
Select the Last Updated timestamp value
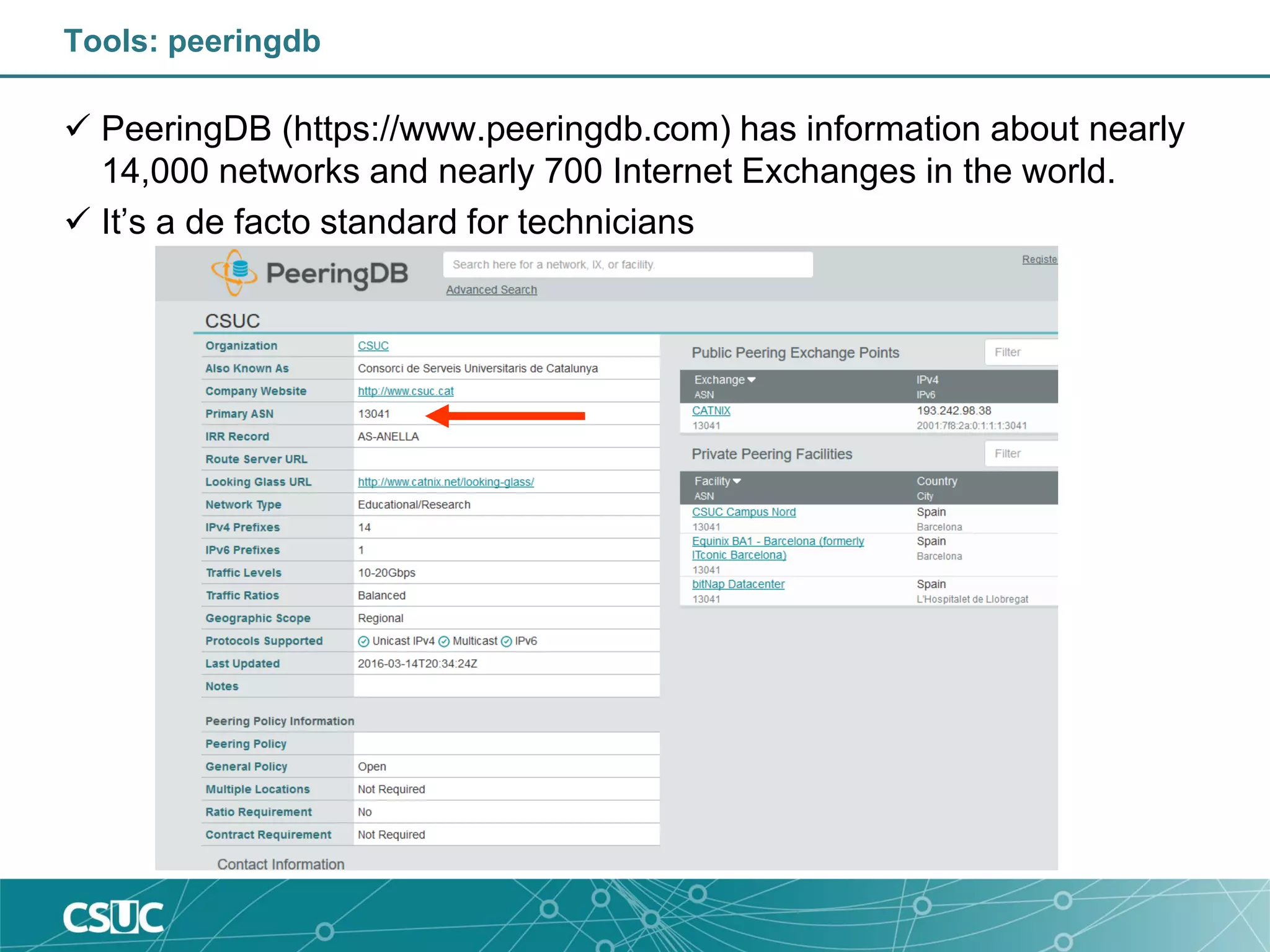coord(417,664)
